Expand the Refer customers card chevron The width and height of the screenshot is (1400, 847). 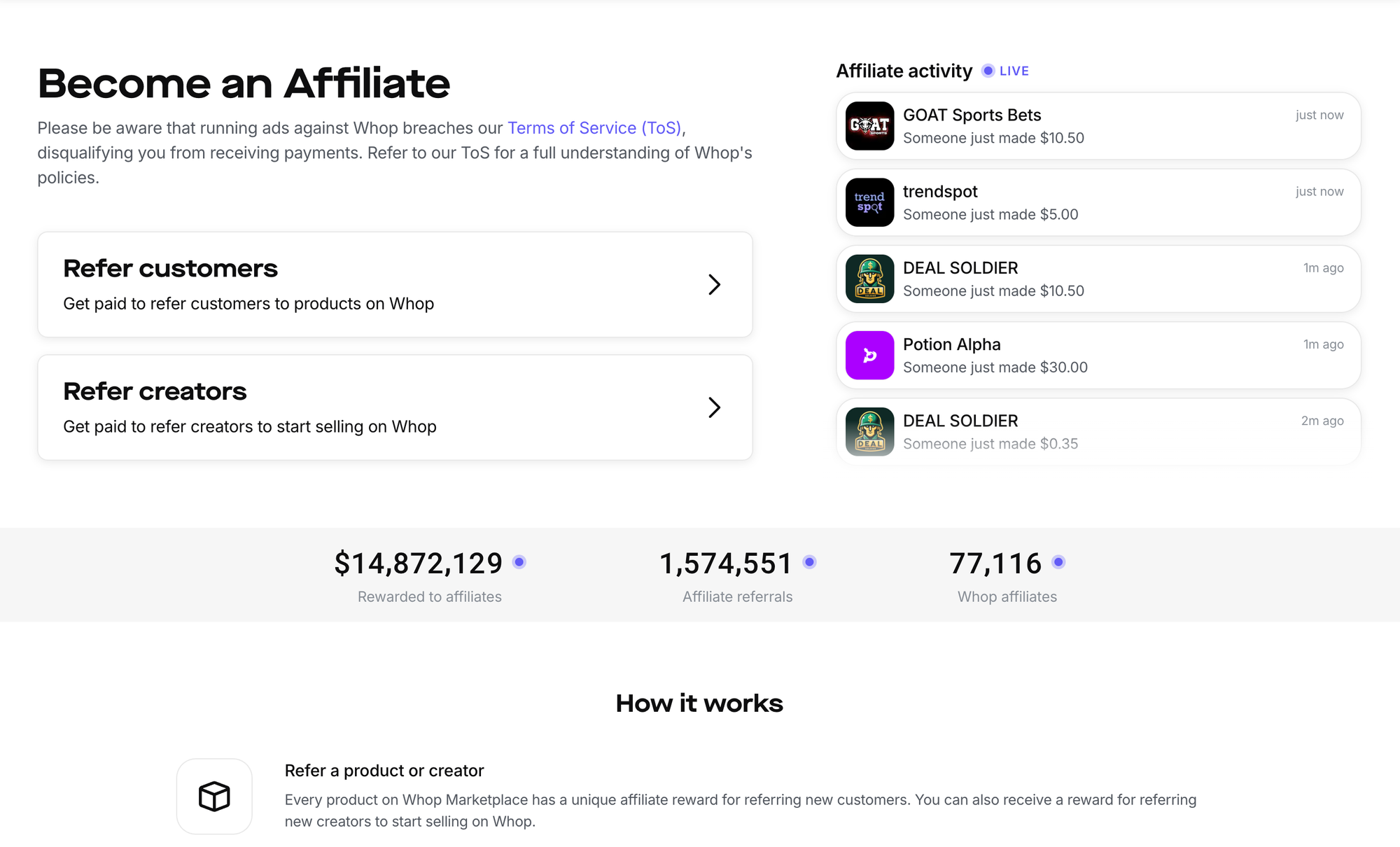[715, 284]
